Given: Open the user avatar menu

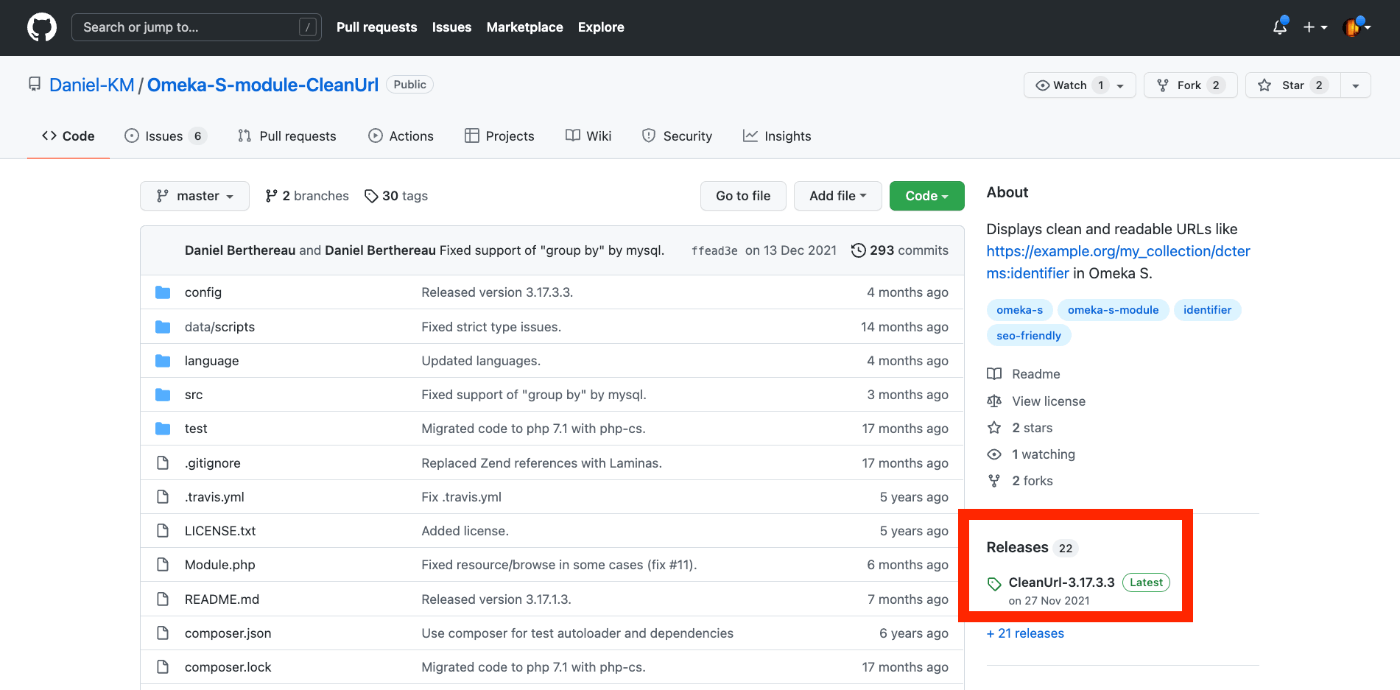Looking at the screenshot, I should coord(1357,28).
